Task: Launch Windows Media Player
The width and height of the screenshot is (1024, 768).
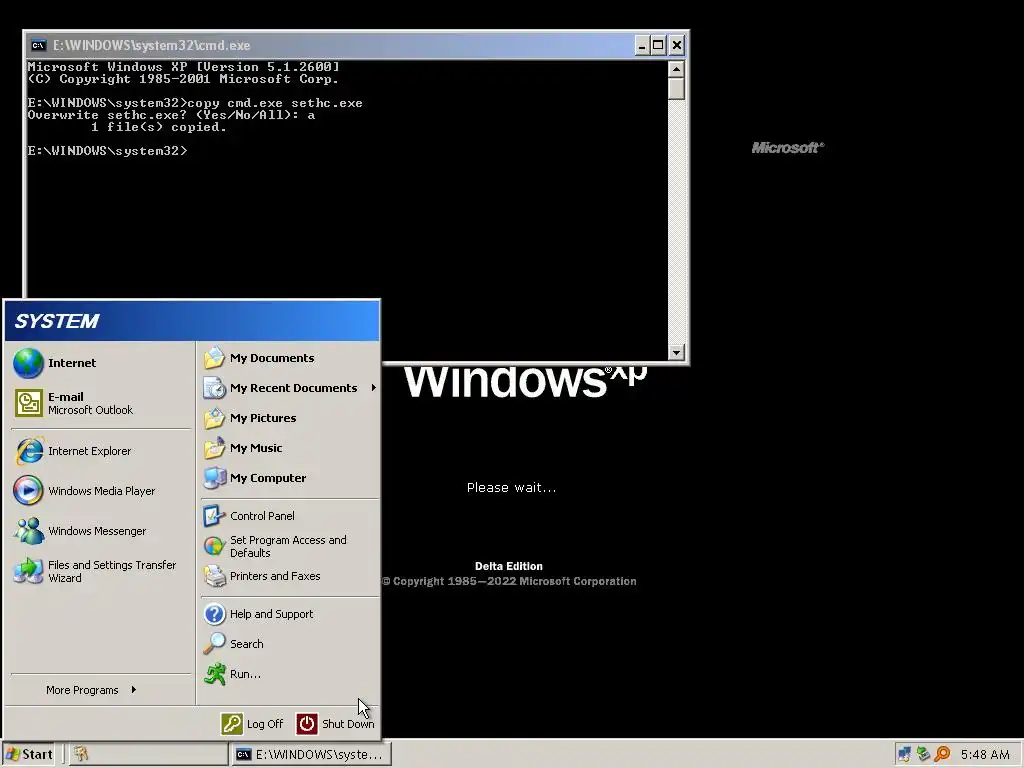Action: pyautogui.click(x=101, y=490)
